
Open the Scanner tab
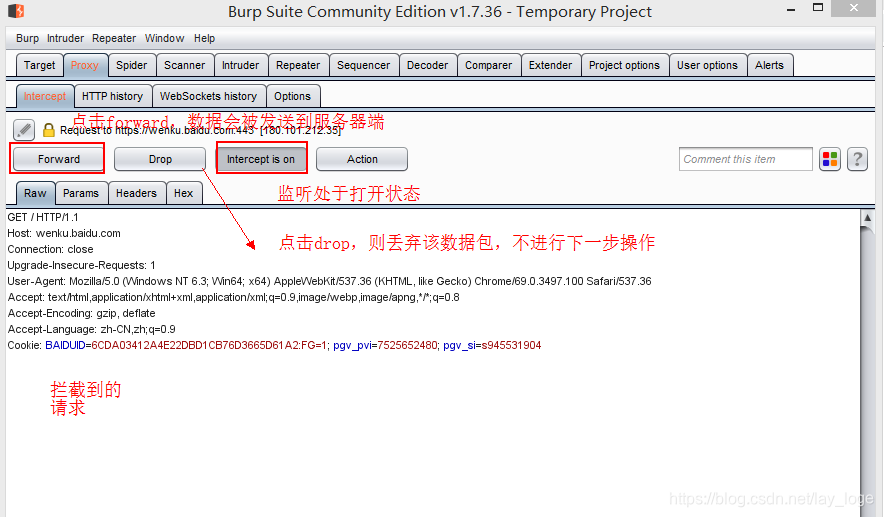click(x=184, y=65)
